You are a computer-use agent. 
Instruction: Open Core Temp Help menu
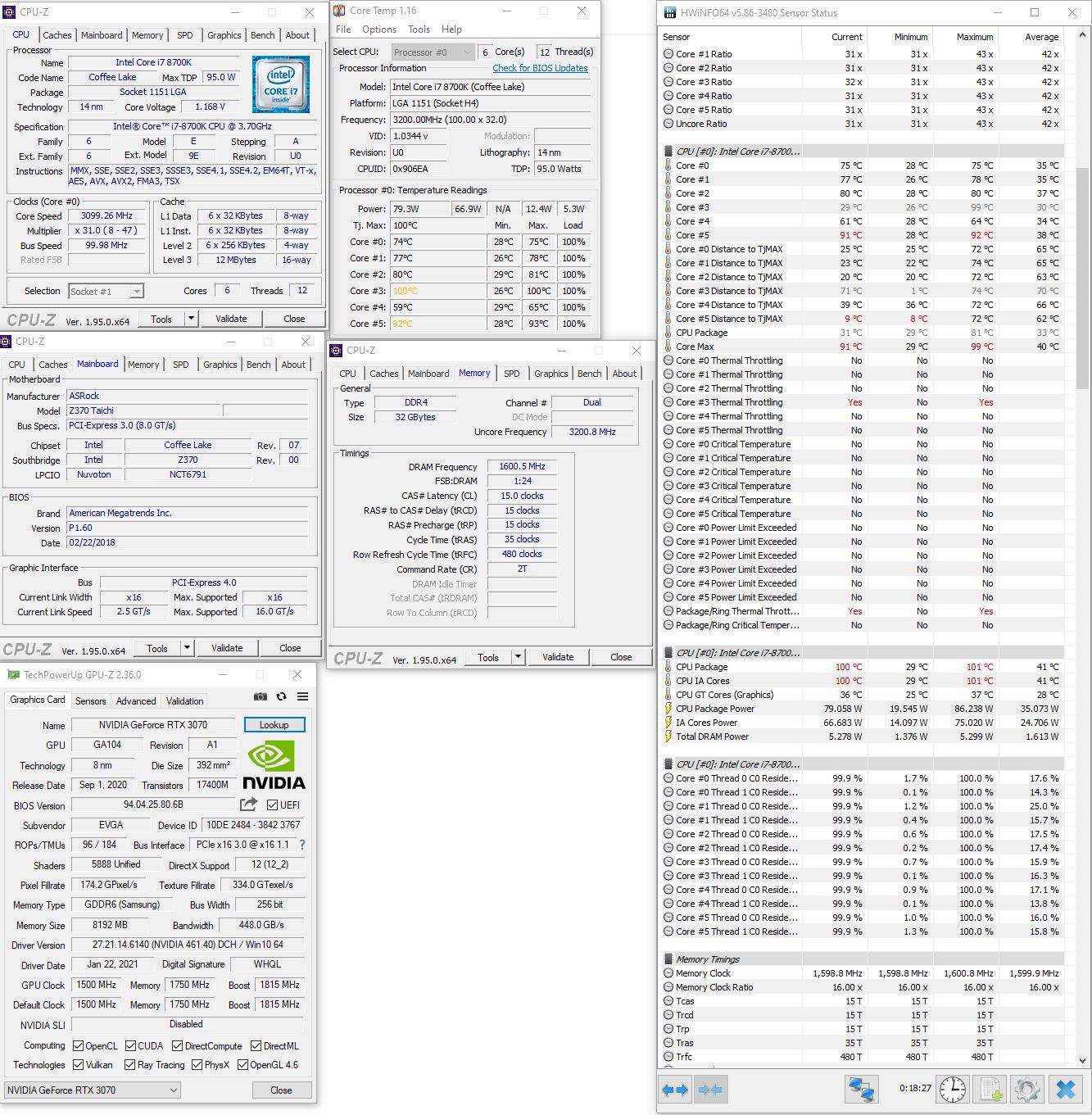tap(451, 29)
